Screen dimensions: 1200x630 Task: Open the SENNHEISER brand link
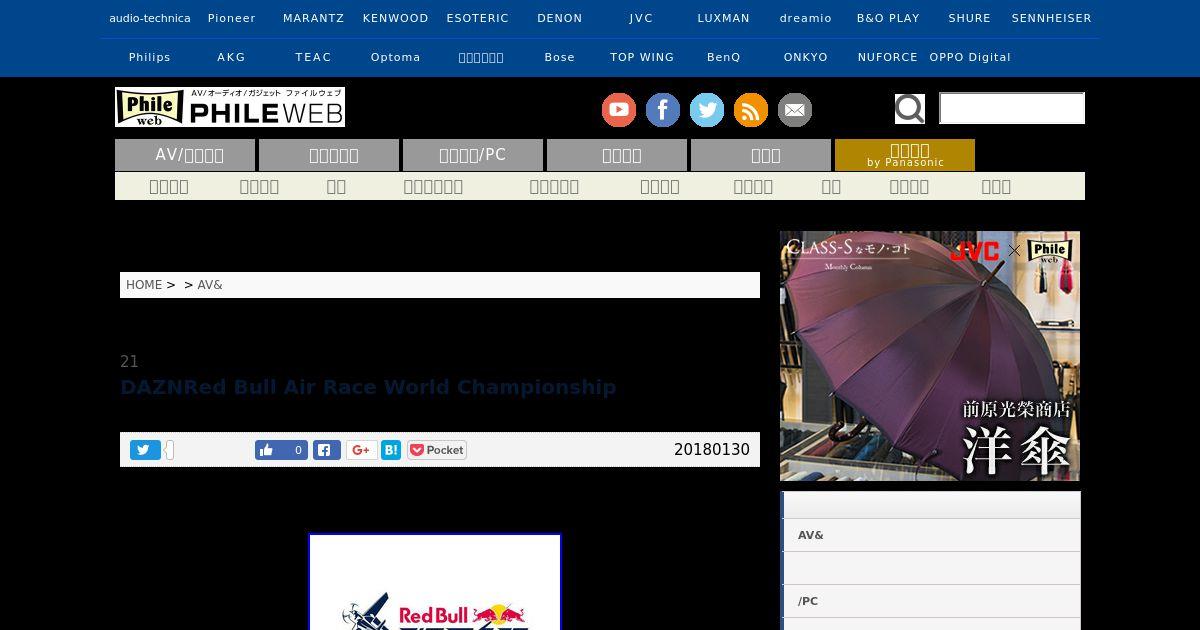coord(1052,18)
